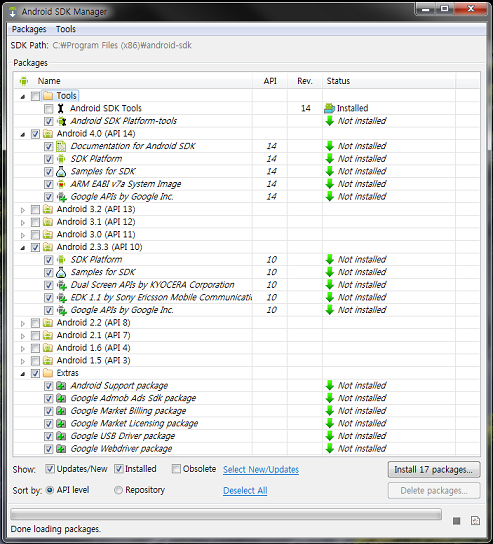493x544 pixels.
Task: Click the Google Webdriver package icon
Action: pos(61,449)
